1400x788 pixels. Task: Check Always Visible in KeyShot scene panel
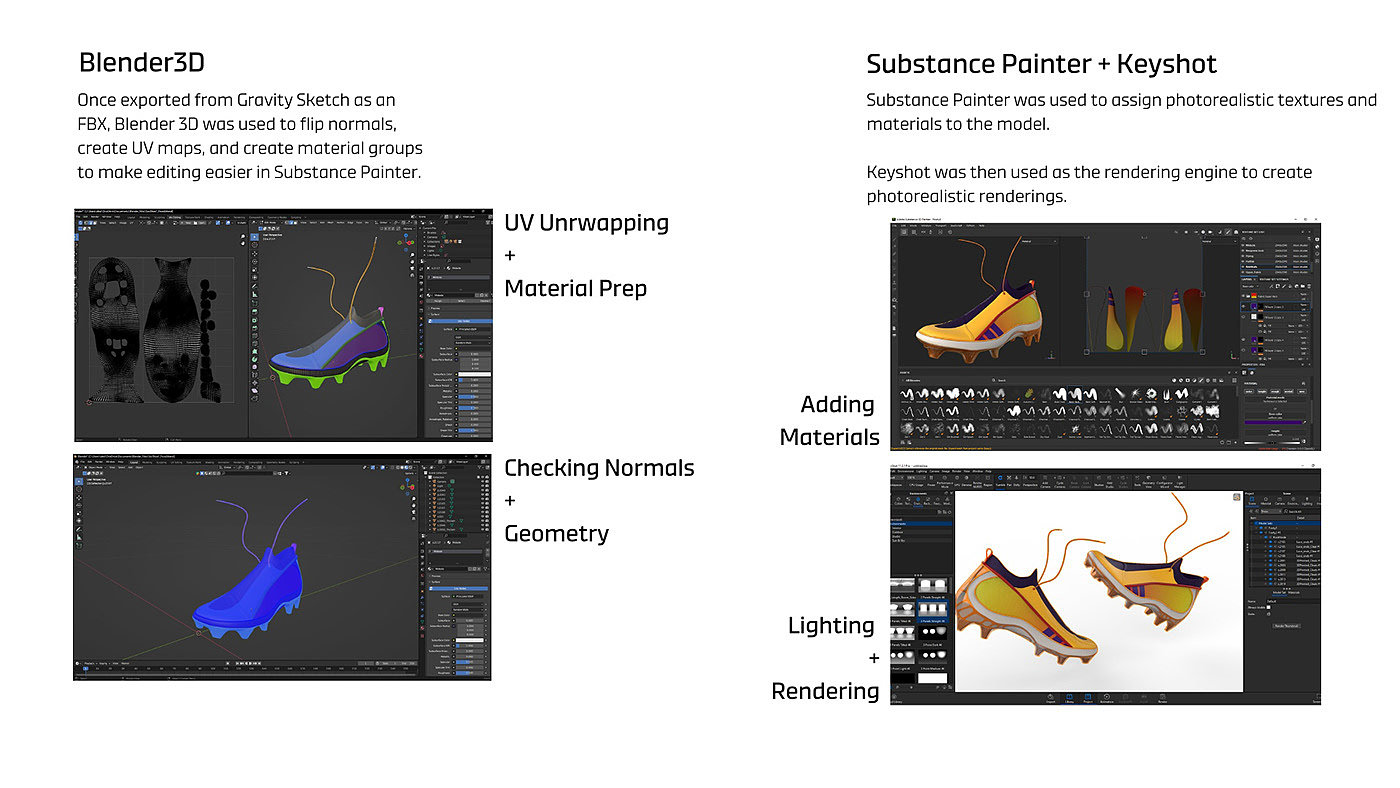pos(1269,607)
